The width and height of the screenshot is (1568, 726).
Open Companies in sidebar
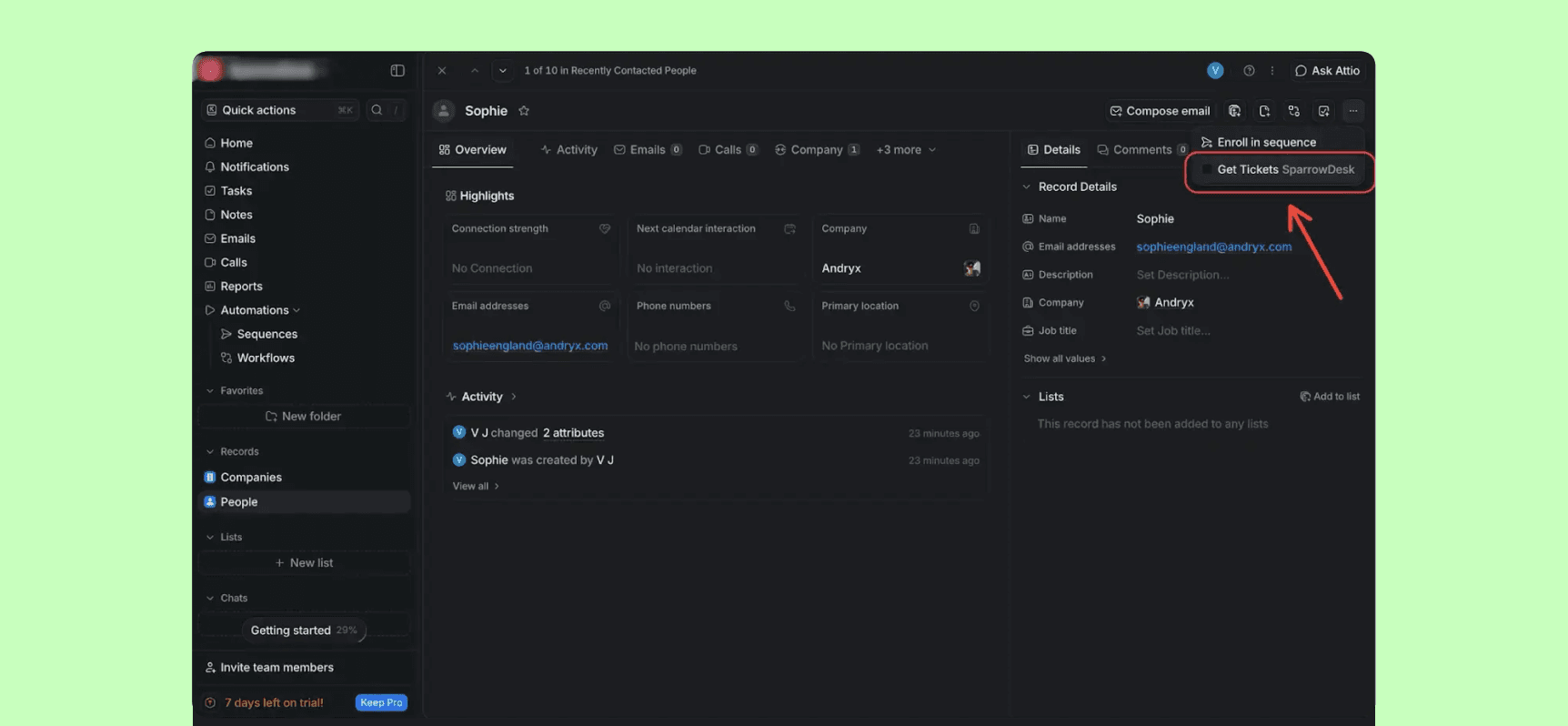(305, 478)
